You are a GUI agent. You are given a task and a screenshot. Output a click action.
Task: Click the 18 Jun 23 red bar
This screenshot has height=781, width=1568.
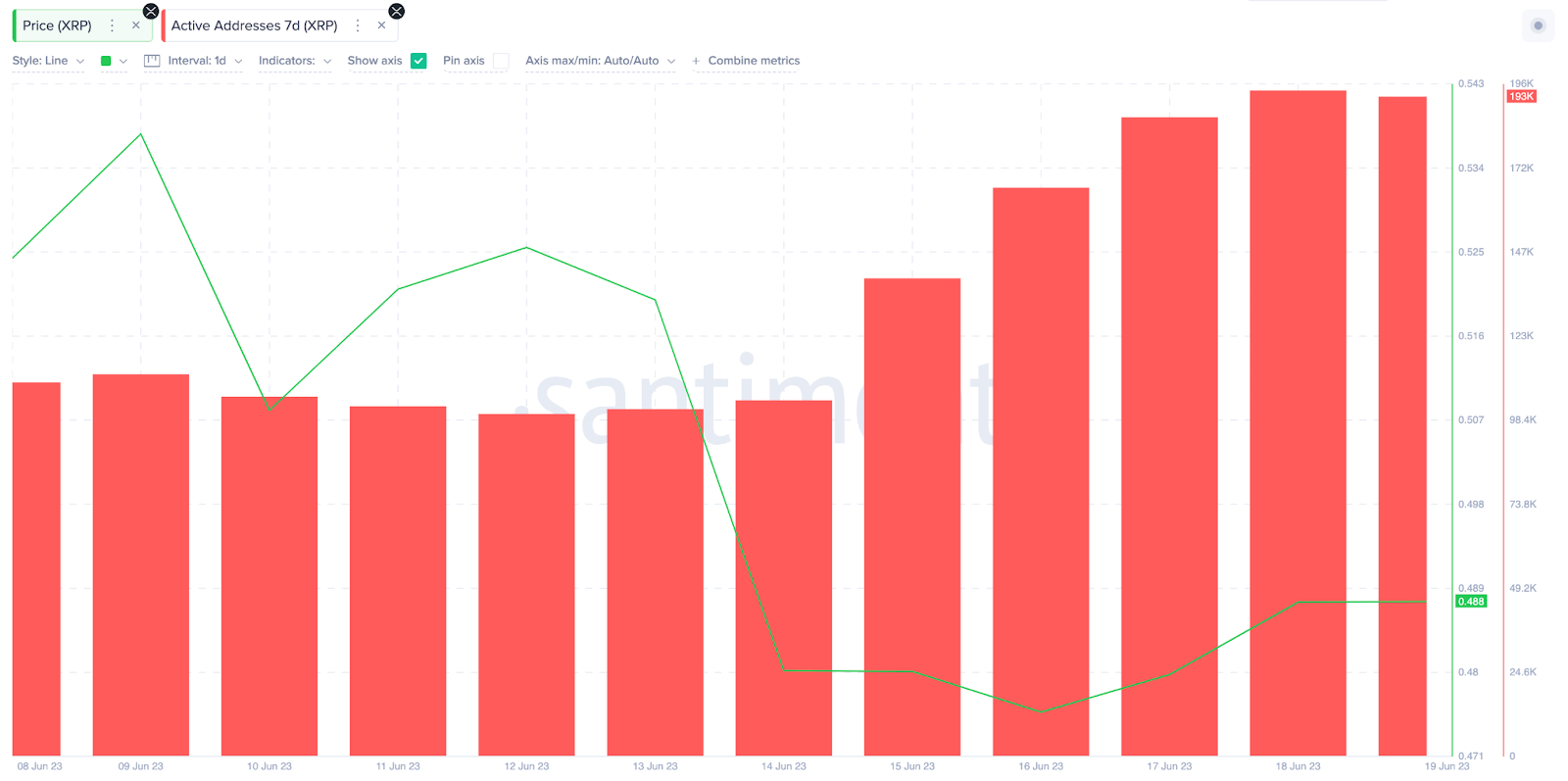[1298, 423]
